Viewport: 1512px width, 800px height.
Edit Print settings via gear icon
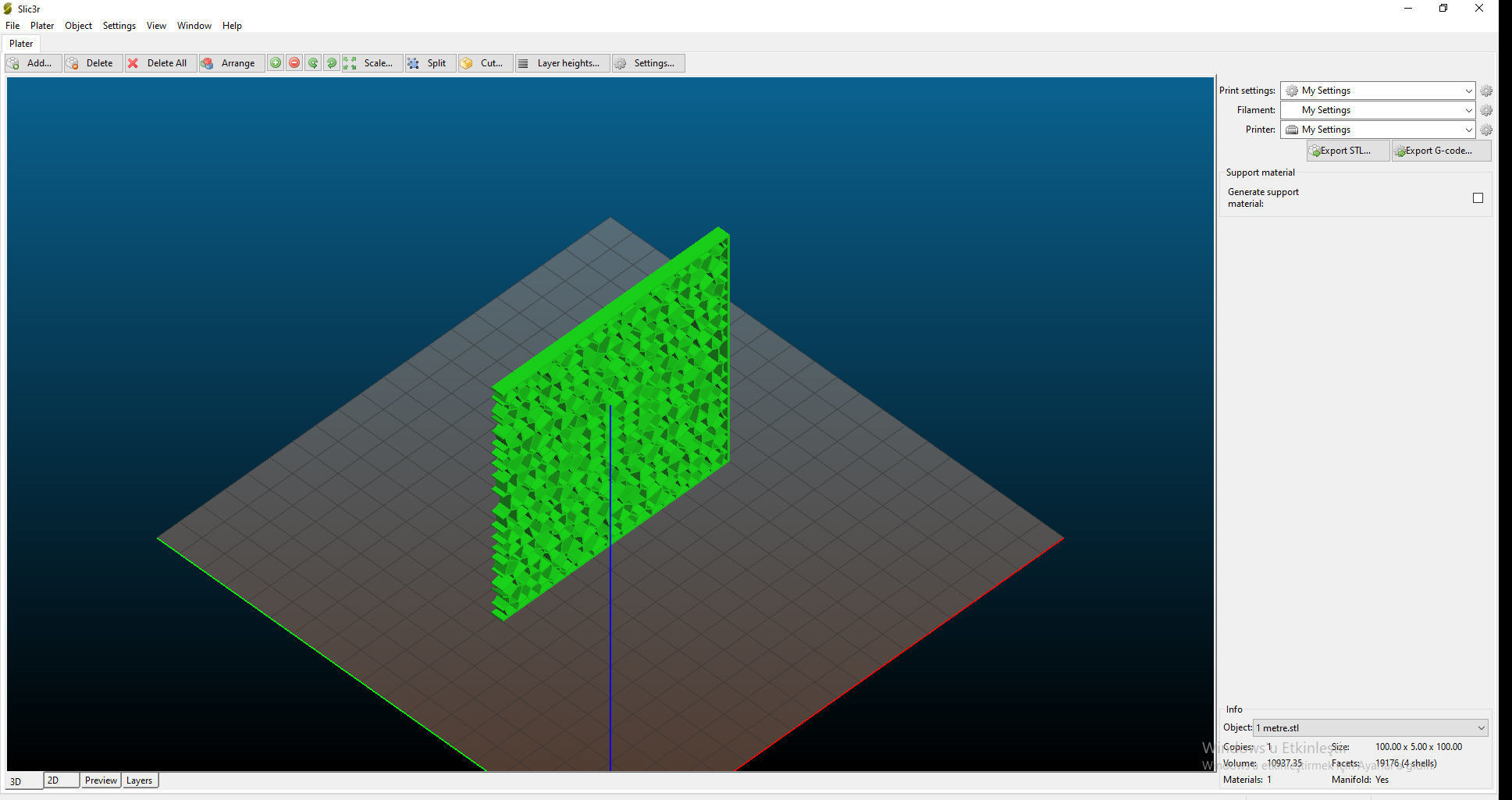tap(1486, 91)
